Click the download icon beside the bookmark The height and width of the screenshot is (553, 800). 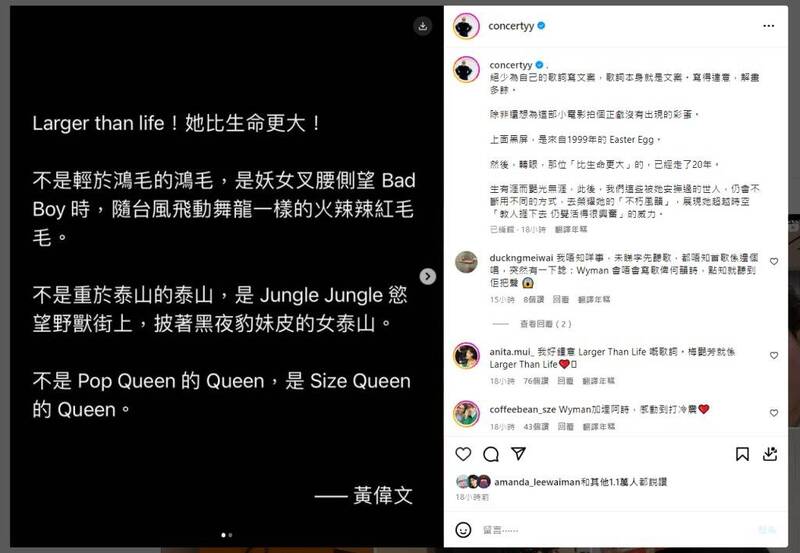coord(770,454)
